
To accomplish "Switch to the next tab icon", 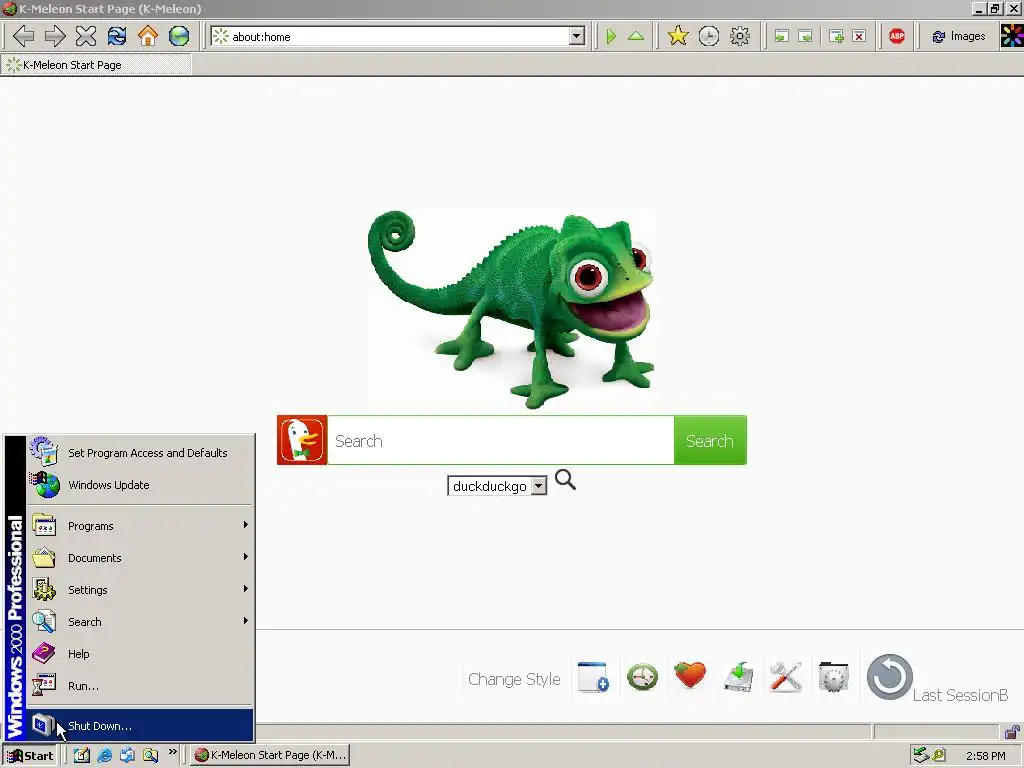I will click(806, 36).
